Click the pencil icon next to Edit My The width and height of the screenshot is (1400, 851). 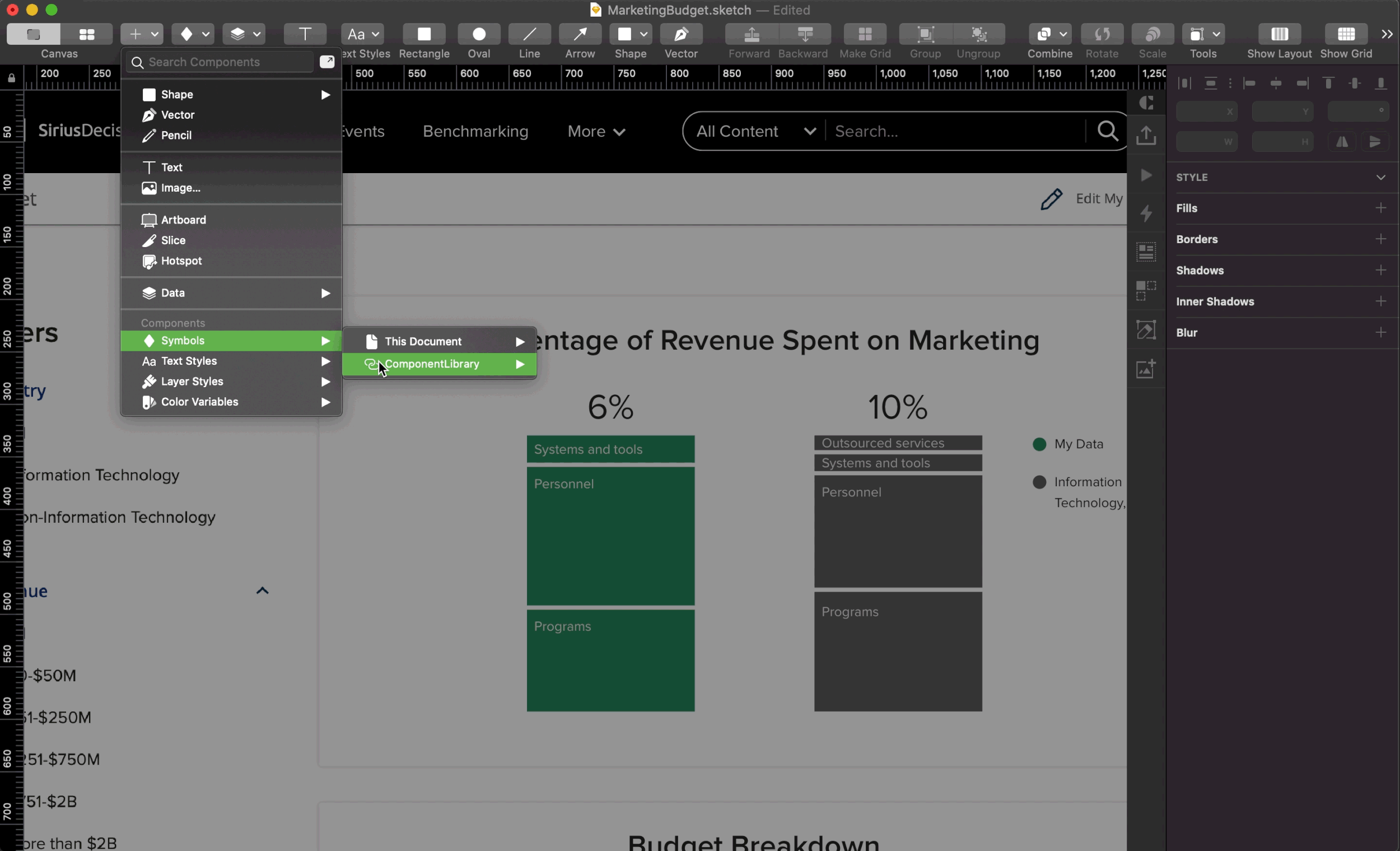(1051, 199)
